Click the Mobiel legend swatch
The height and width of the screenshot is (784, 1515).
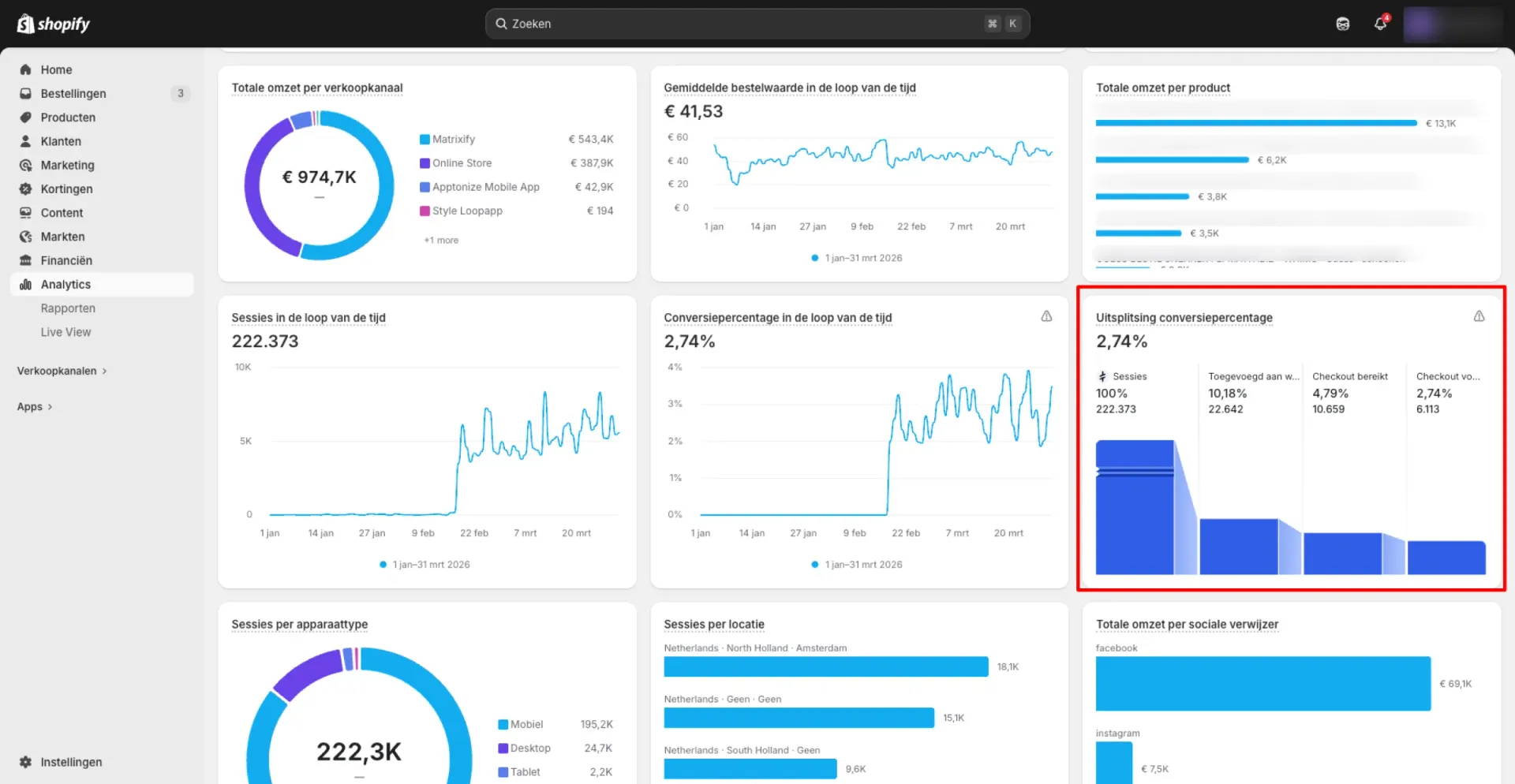(503, 724)
